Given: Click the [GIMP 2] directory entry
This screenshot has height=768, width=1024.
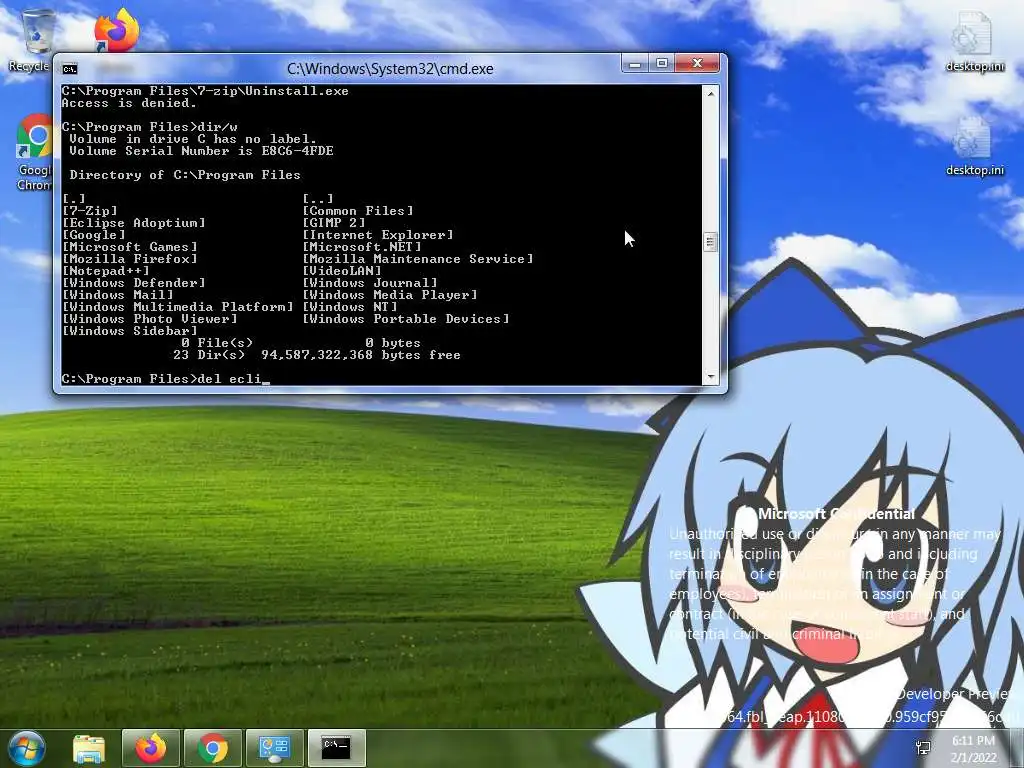Looking at the screenshot, I should click(x=334, y=223).
